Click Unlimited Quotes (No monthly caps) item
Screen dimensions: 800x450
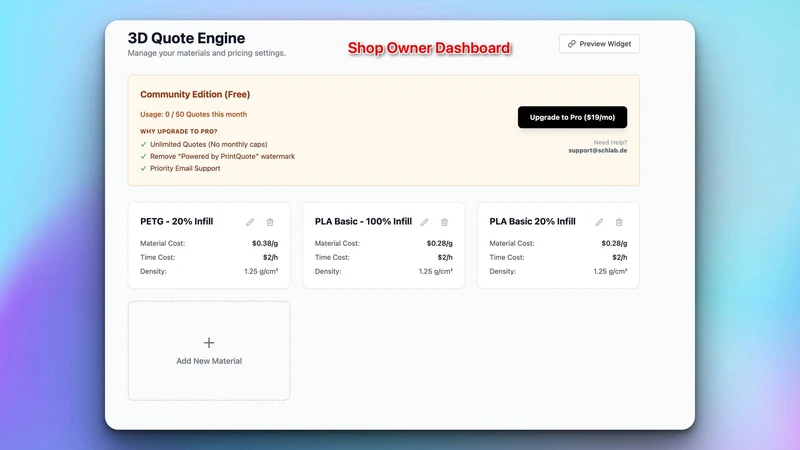coord(209,144)
